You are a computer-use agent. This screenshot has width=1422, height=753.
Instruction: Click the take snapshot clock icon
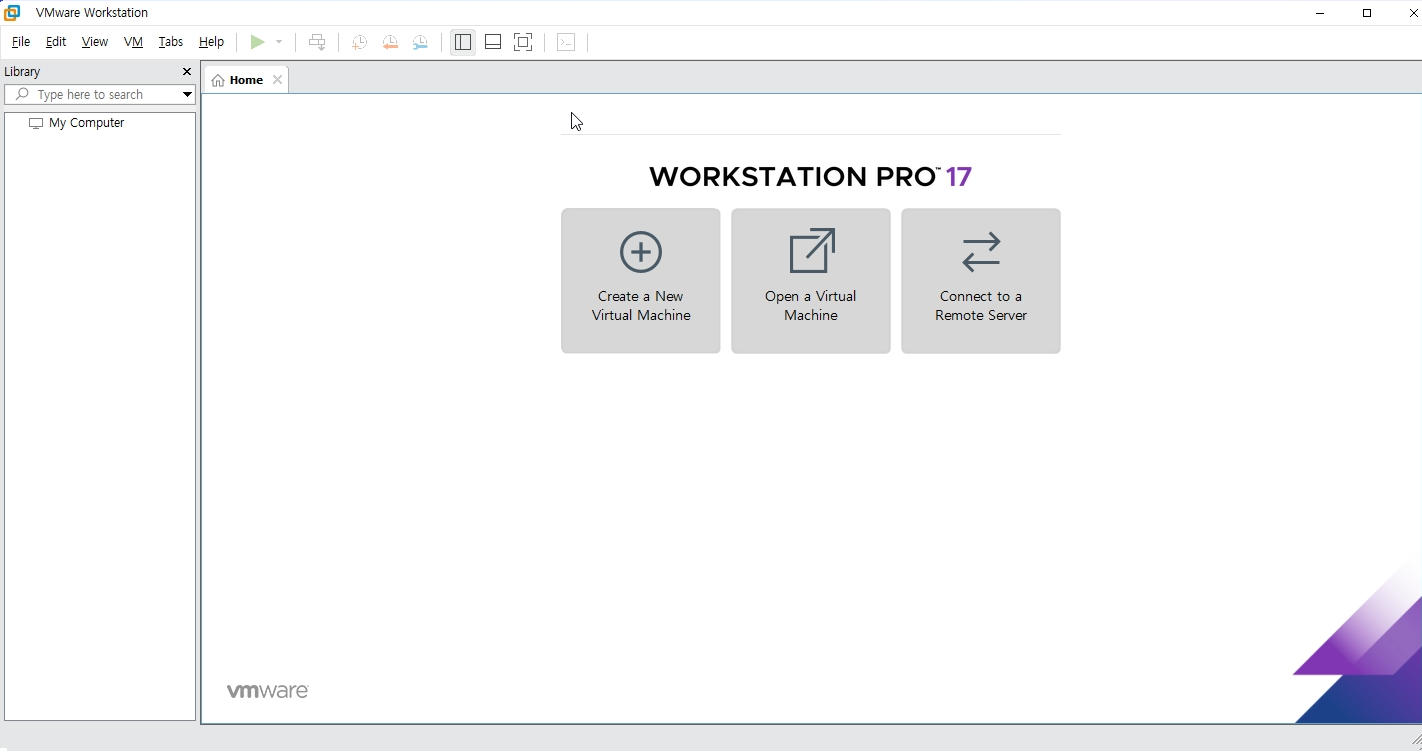[359, 42]
